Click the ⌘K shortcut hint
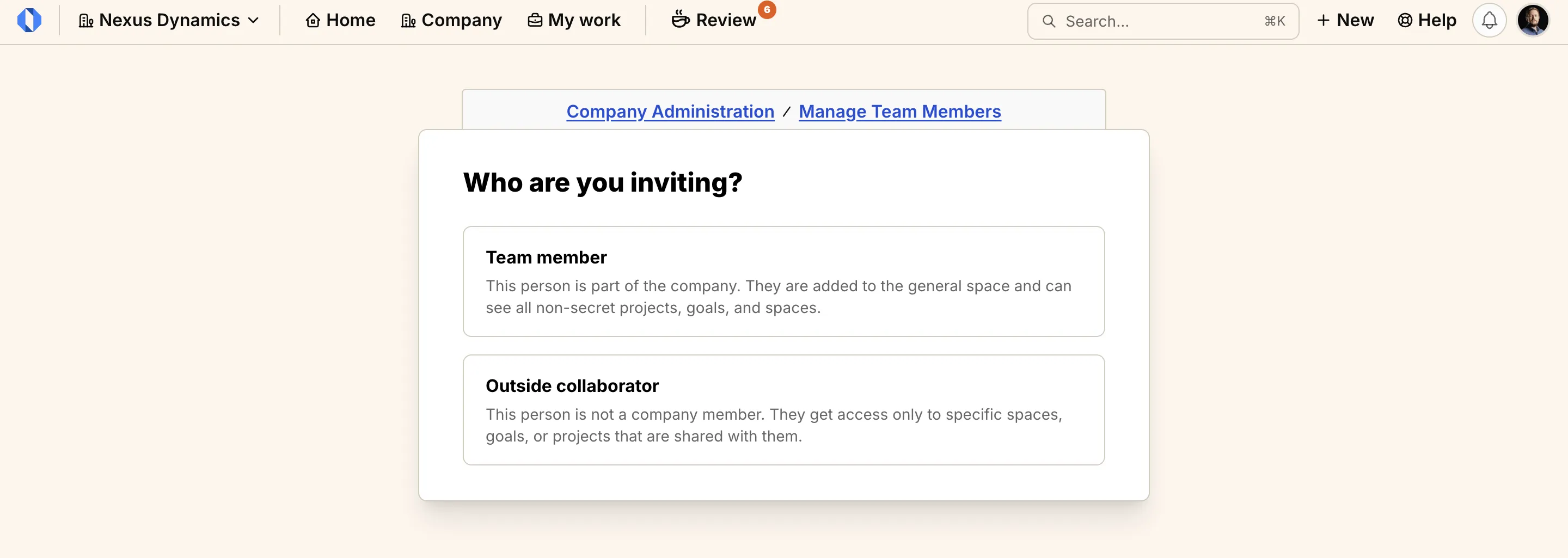 [x=1275, y=21]
